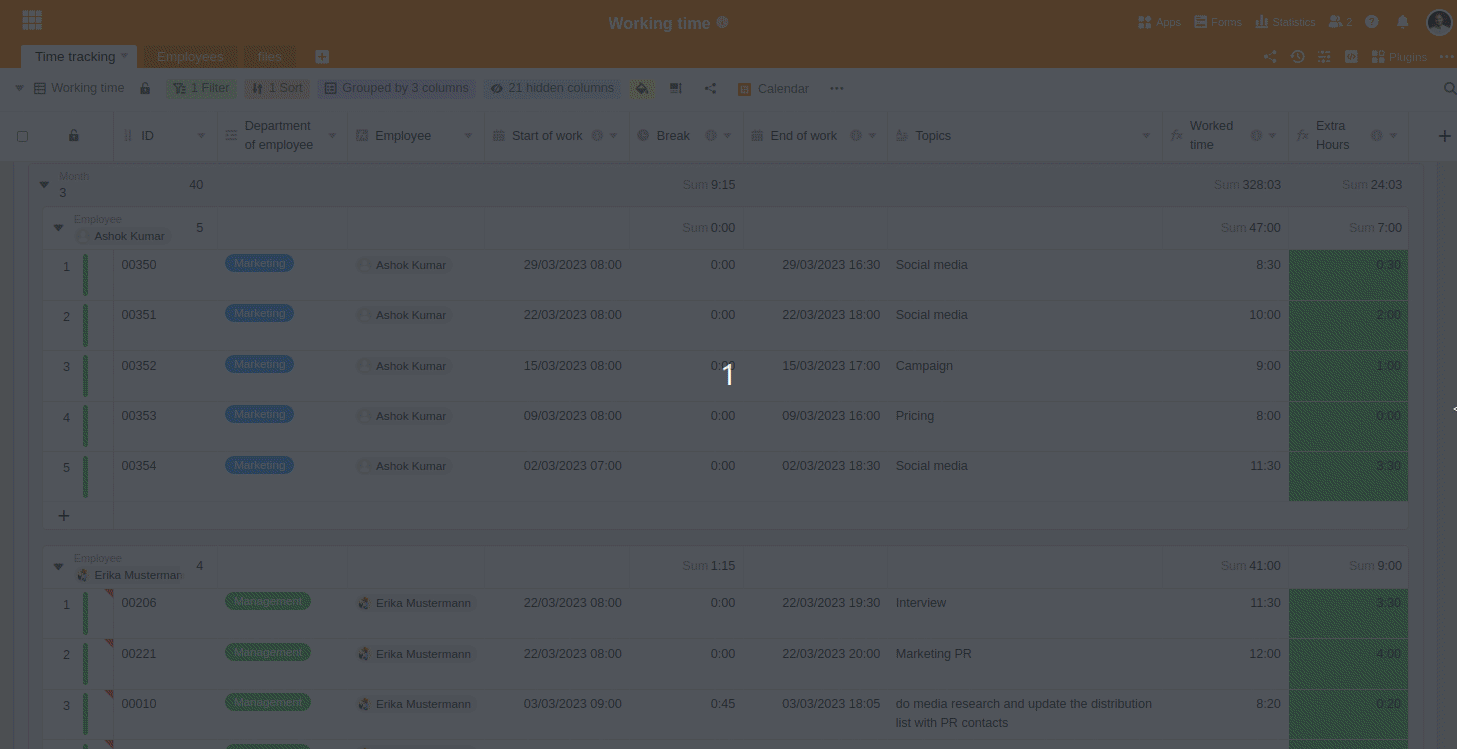Open Grouped by 3 columns settings
The image size is (1457, 749).
396,88
